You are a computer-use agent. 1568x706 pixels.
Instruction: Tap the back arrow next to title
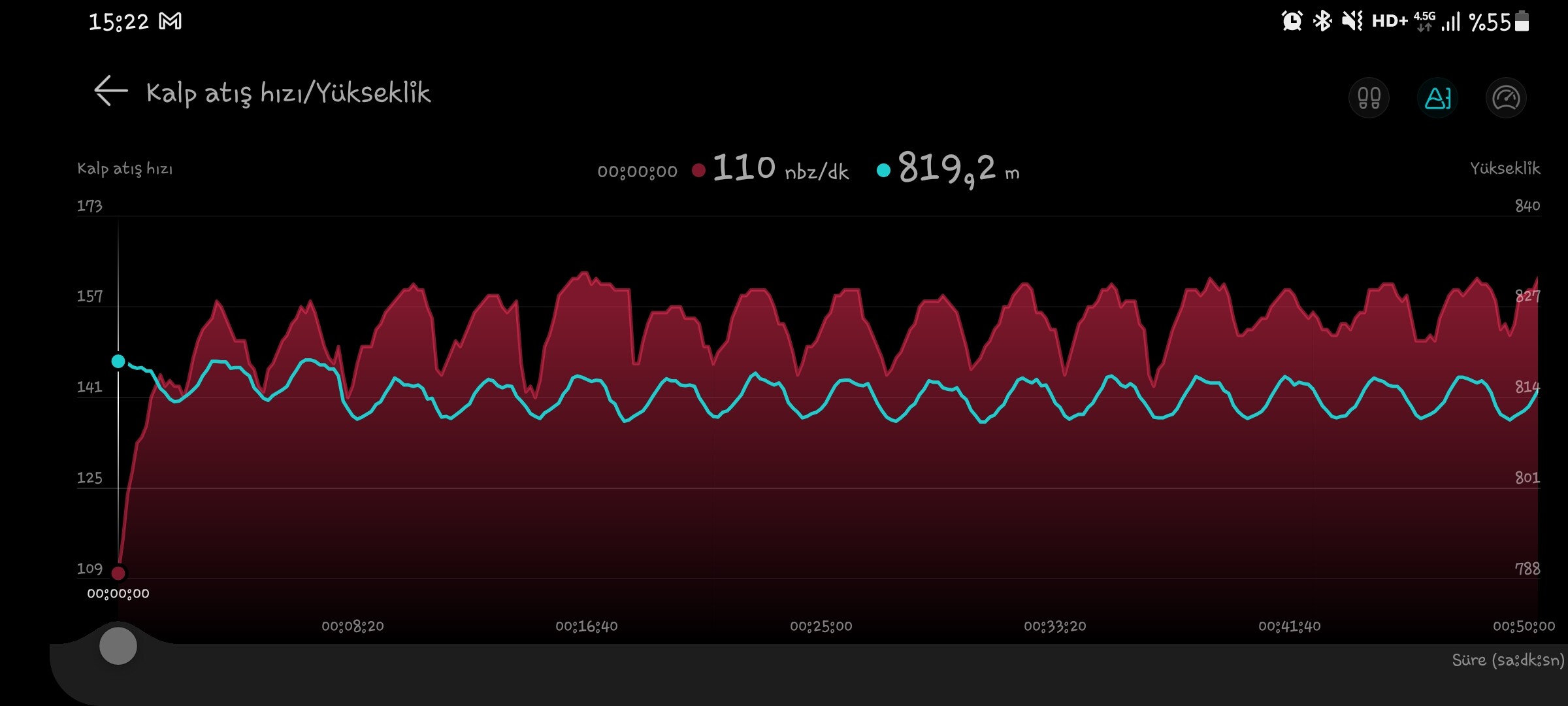tap(110, 91)
